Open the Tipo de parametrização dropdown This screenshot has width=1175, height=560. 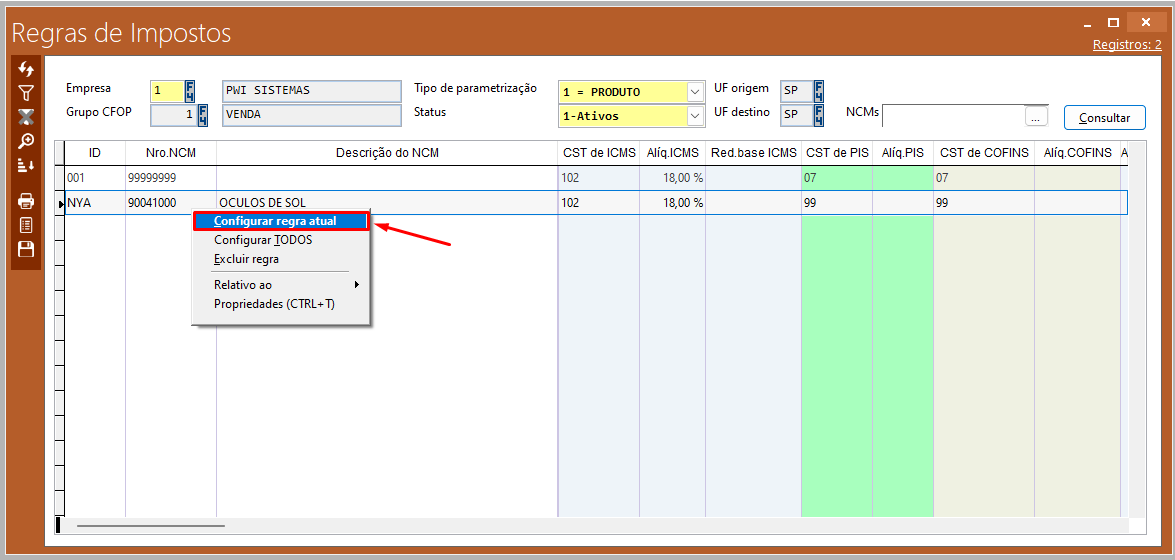click(x=696, y=92)
